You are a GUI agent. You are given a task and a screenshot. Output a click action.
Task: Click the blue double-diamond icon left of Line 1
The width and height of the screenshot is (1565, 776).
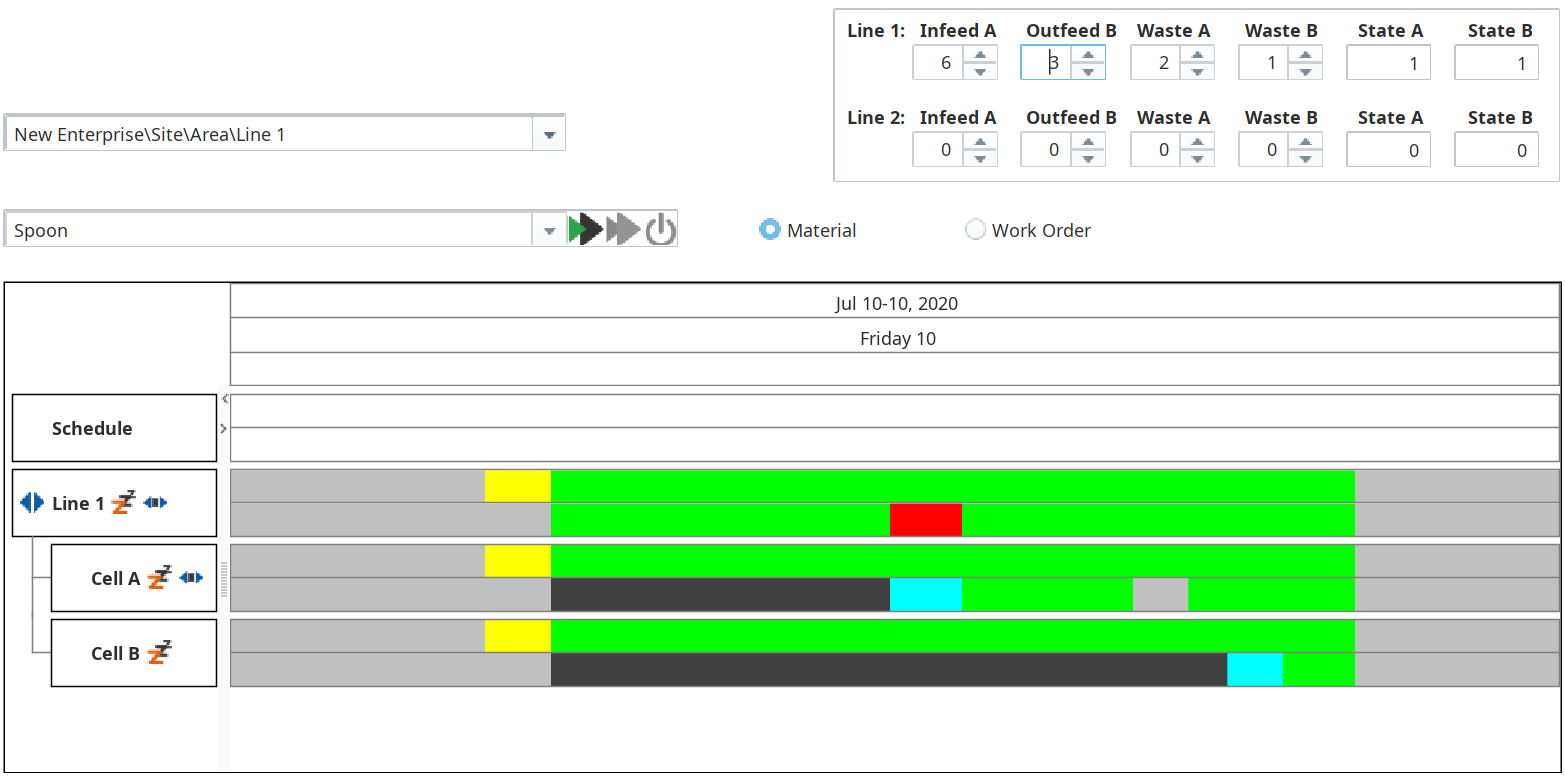point(32,503)
